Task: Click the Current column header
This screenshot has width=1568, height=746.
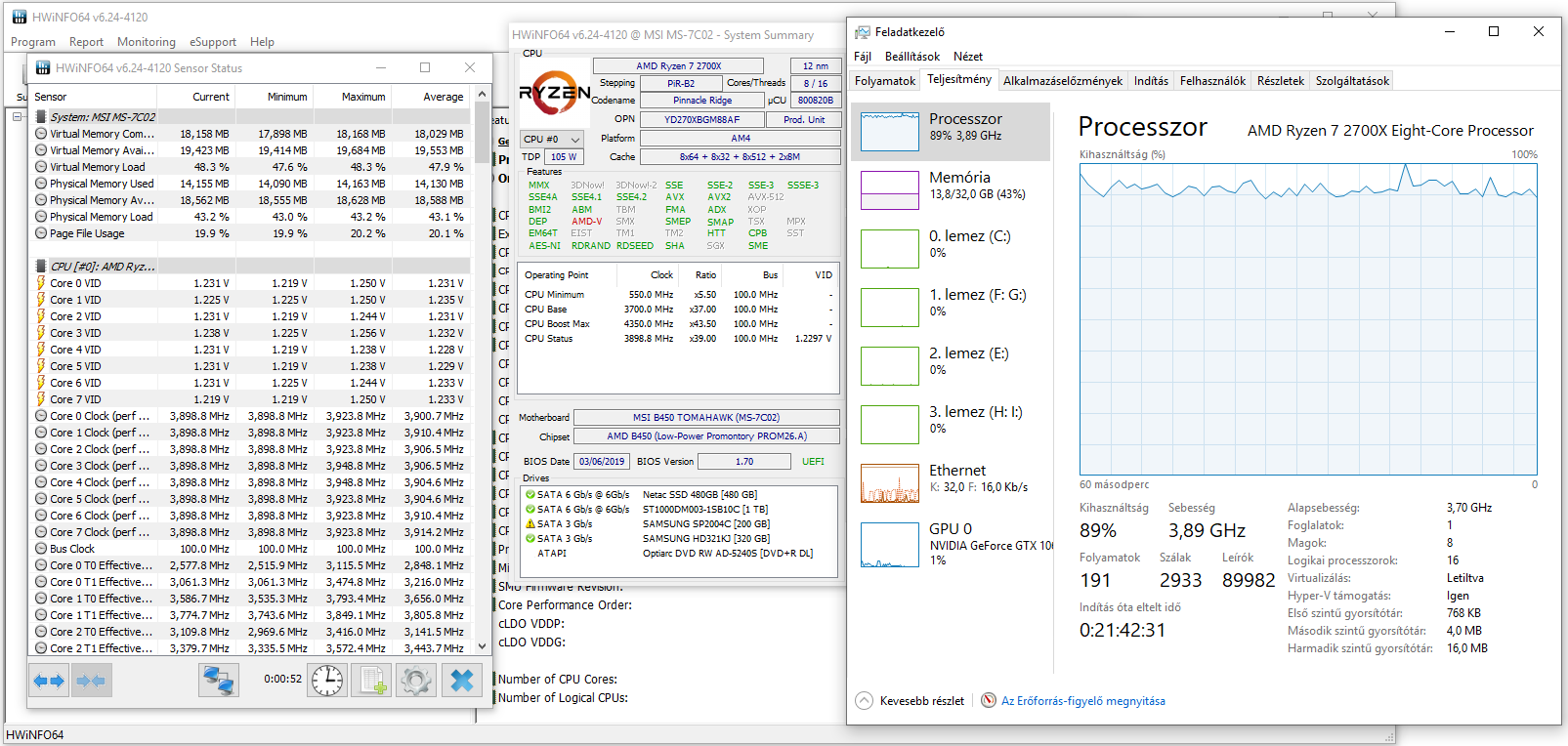Action: pyautogui.click(x=195, y=97)
